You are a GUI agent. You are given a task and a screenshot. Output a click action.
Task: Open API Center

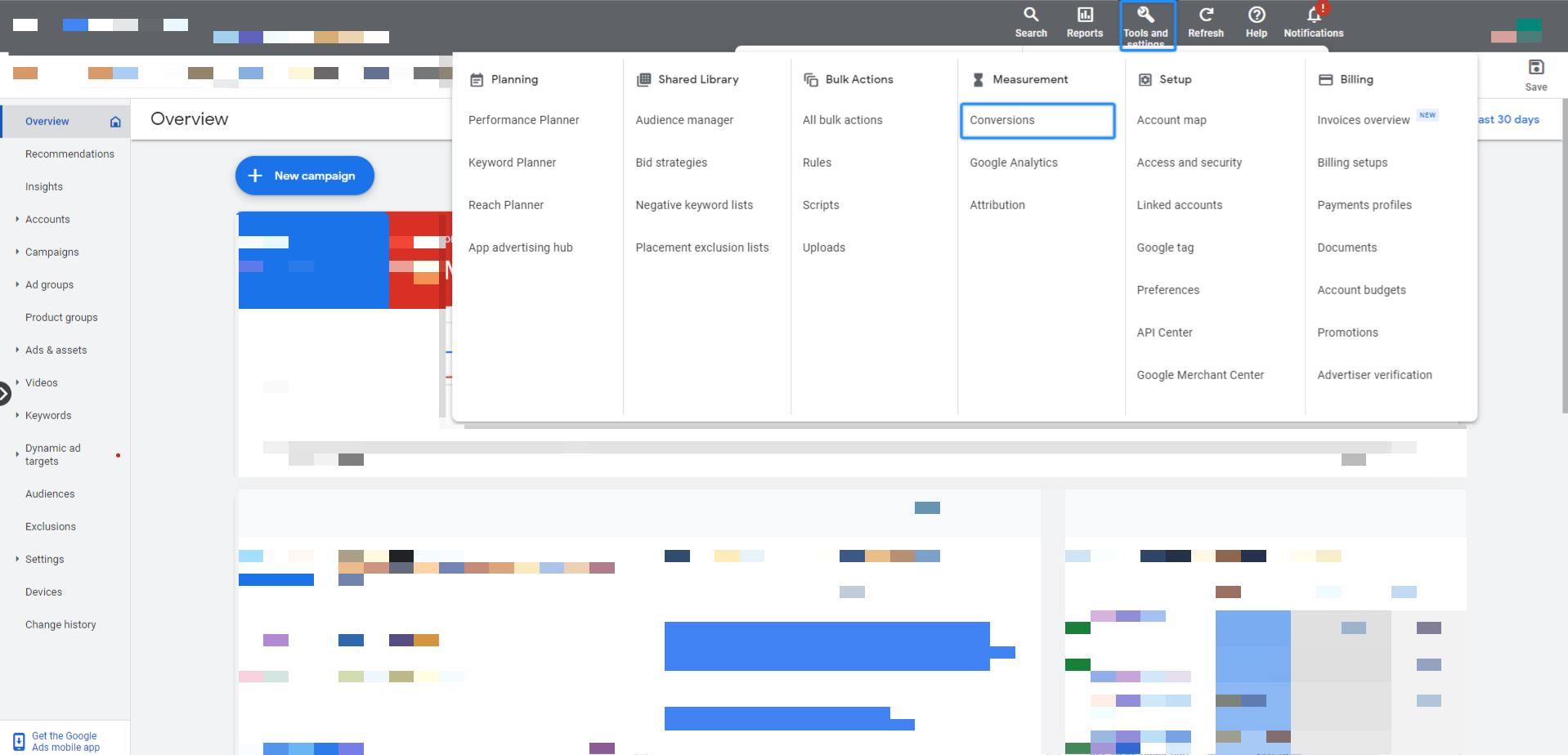pyautogui.click(x=1164, y=333)
